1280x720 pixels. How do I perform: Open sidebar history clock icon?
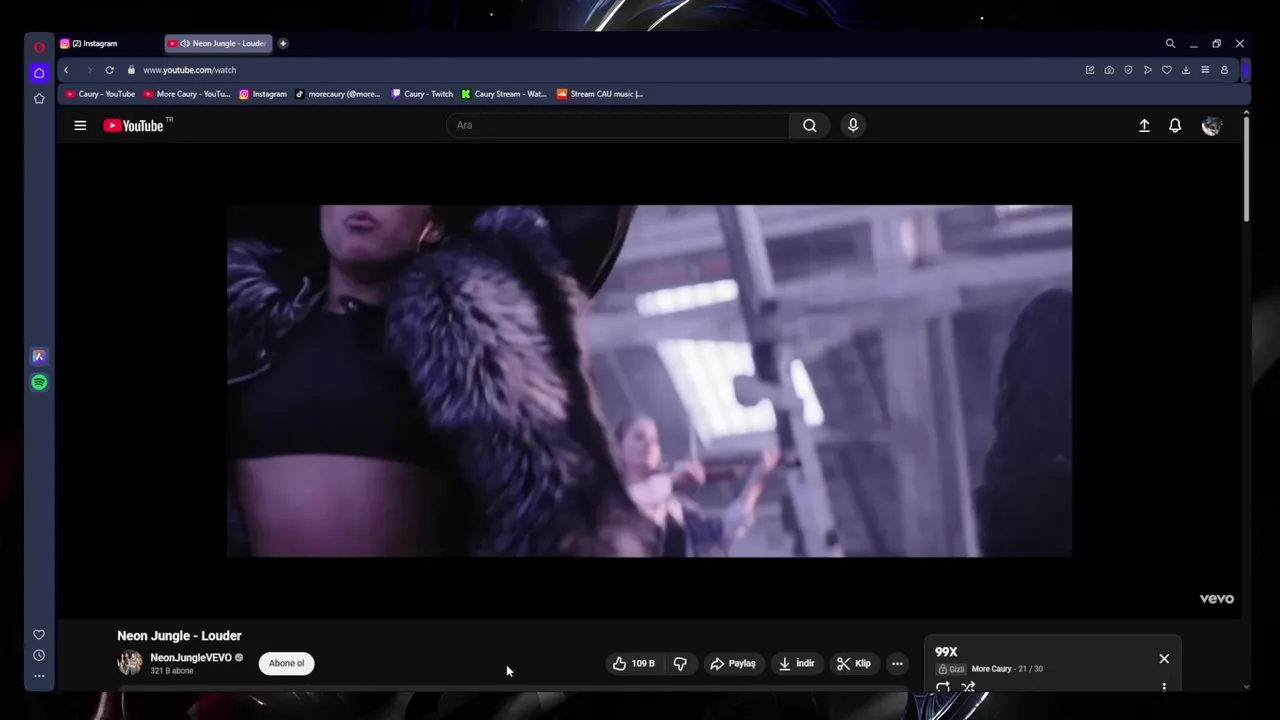point(39,655)
